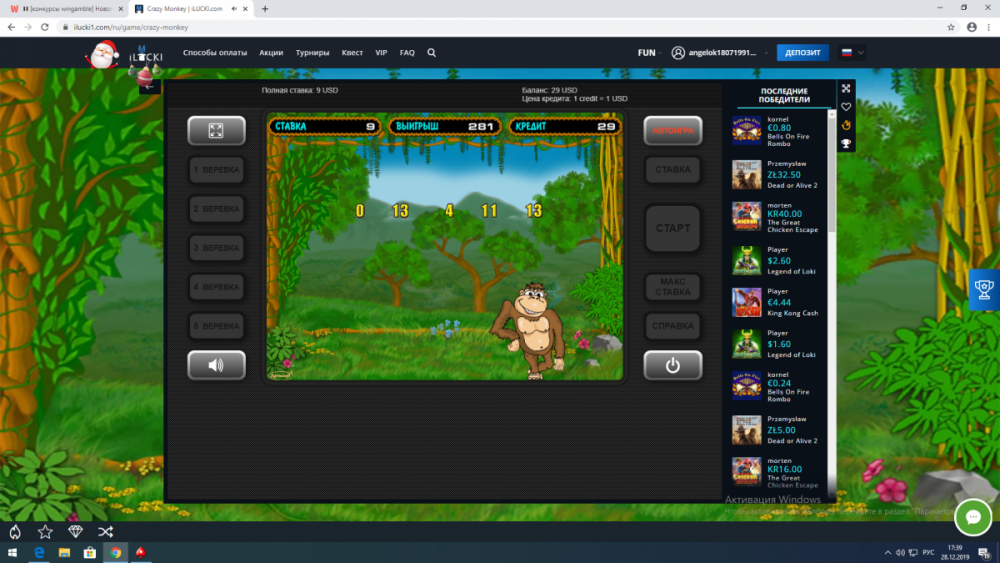Go to the Акции page in the navigation
This screenshot has width=1000, height=563.
[270, 53]
